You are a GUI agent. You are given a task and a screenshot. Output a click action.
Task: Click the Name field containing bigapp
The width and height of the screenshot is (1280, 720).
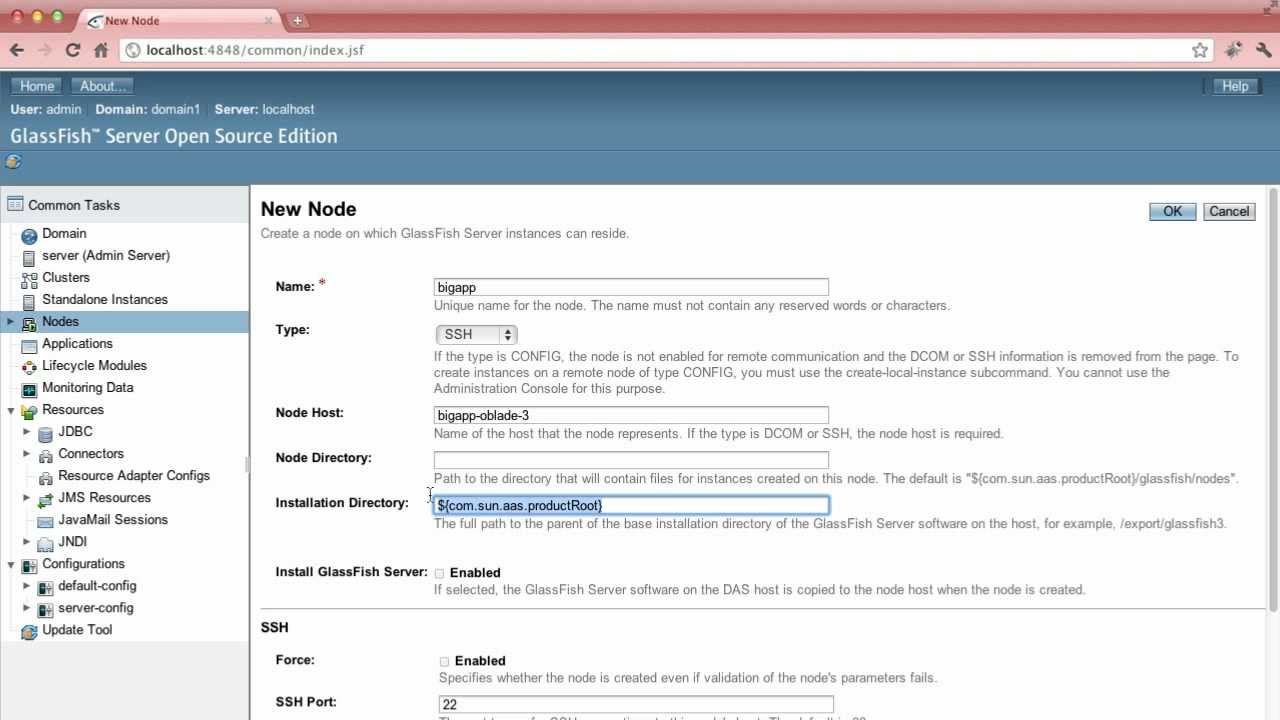pos(631,287)
